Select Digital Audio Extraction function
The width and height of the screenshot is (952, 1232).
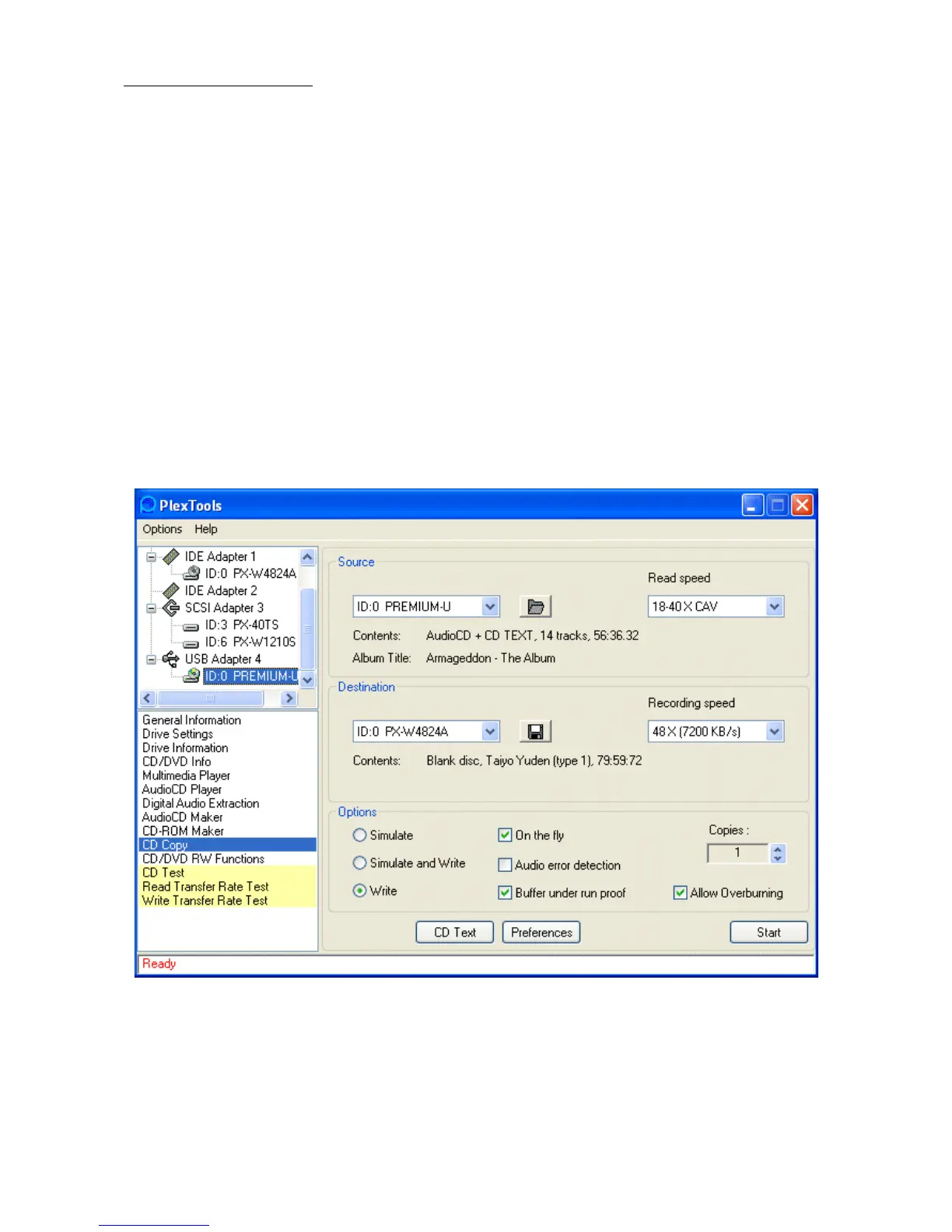coord(201,803)
